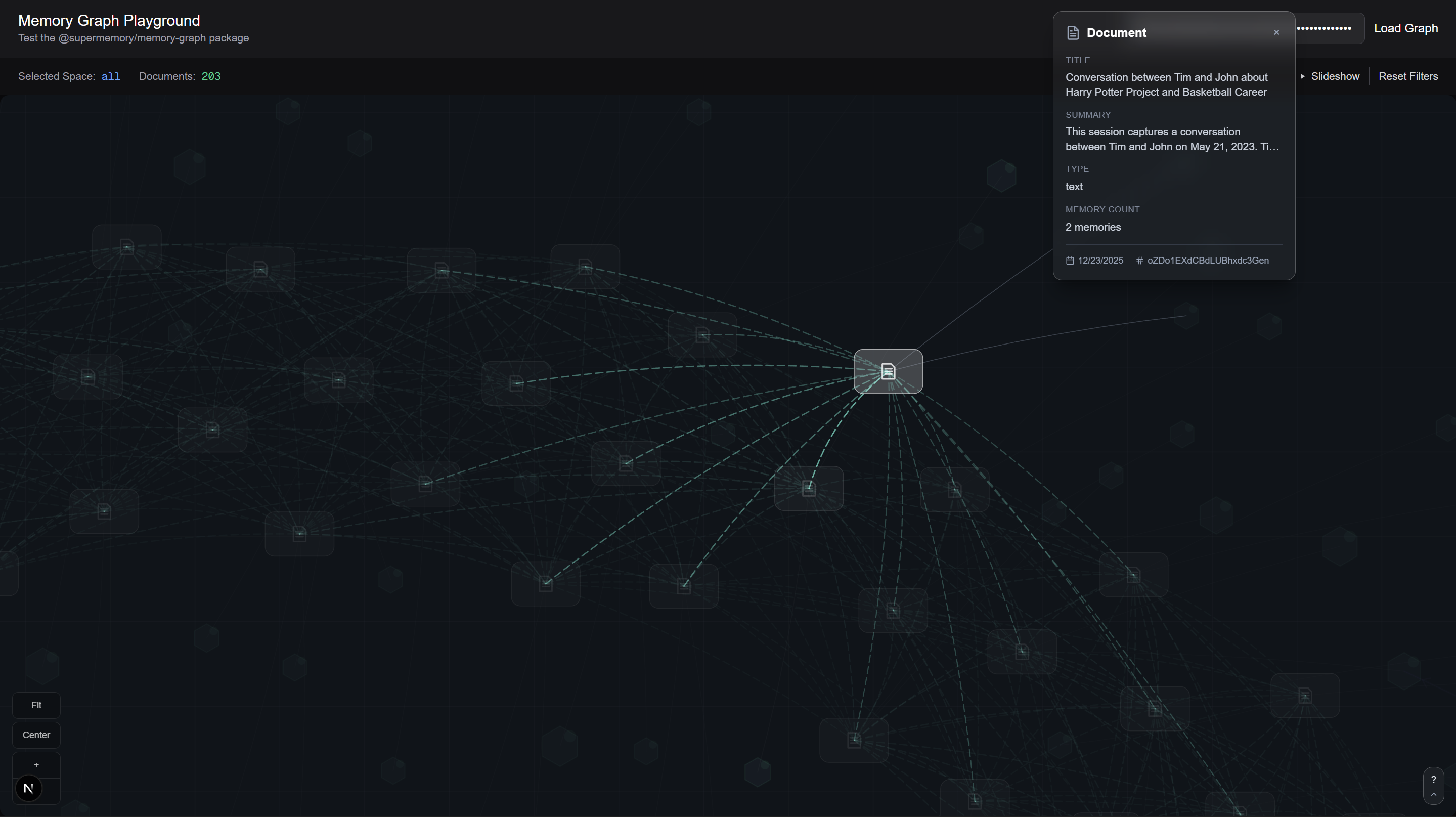Close the Document details panel

click(1276, 32)
